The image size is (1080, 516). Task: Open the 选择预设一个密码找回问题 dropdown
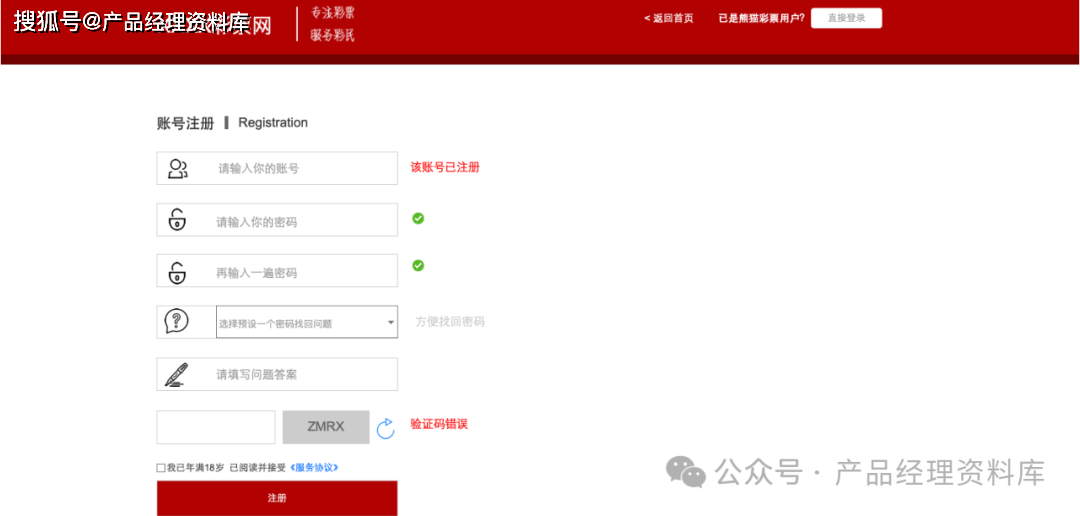coord(300,322)
